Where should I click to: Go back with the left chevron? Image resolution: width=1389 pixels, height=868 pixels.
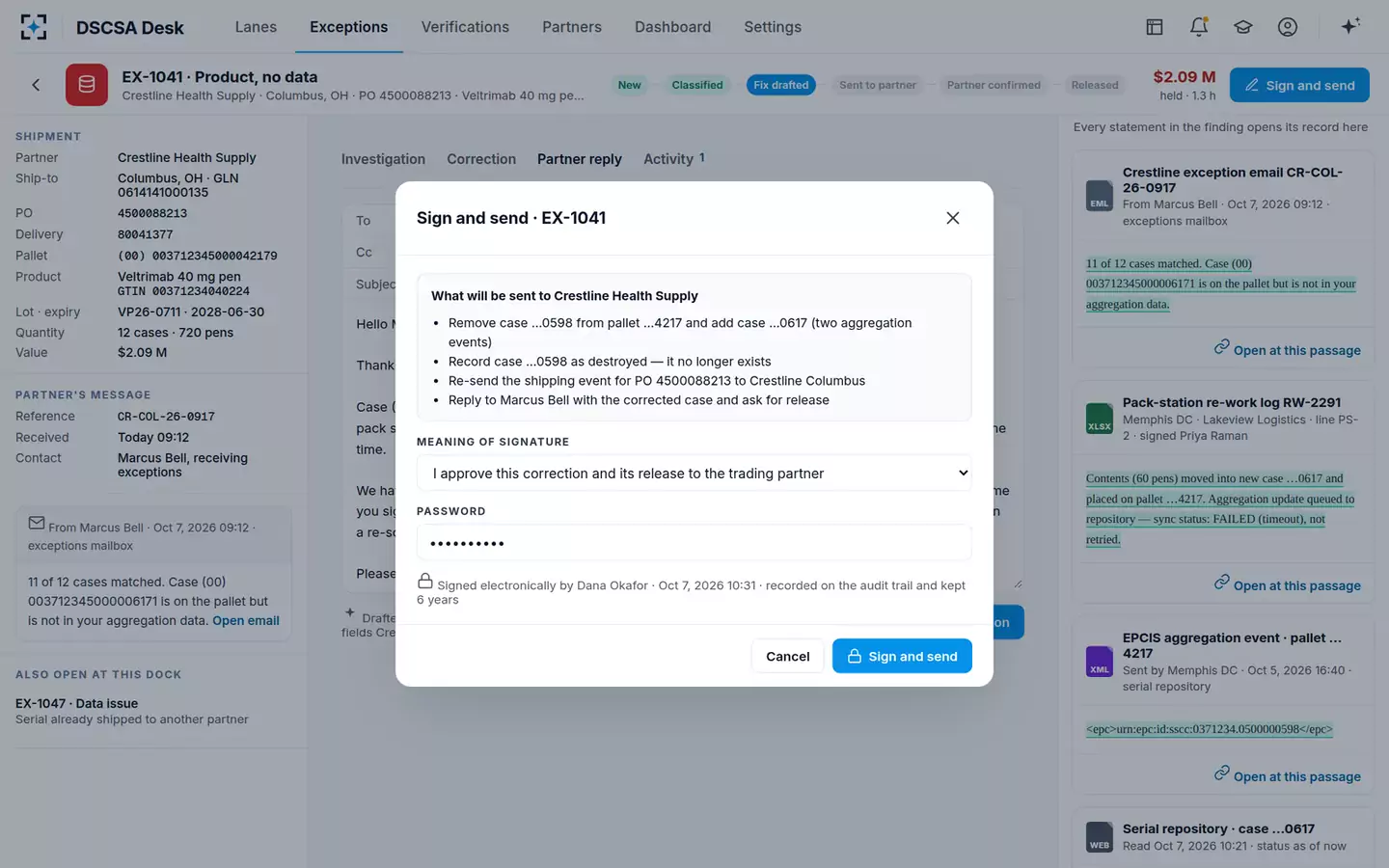[36, 85]
